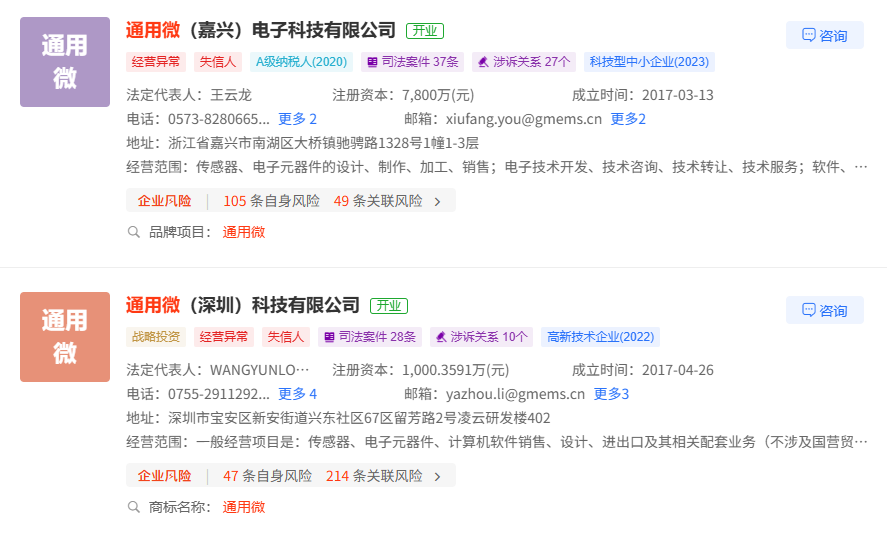Expand 更多 4 phone numbers for Shenzhen company
Viewport: 887px width, 540px height.
pyautogui.click(x=297, y=394)
